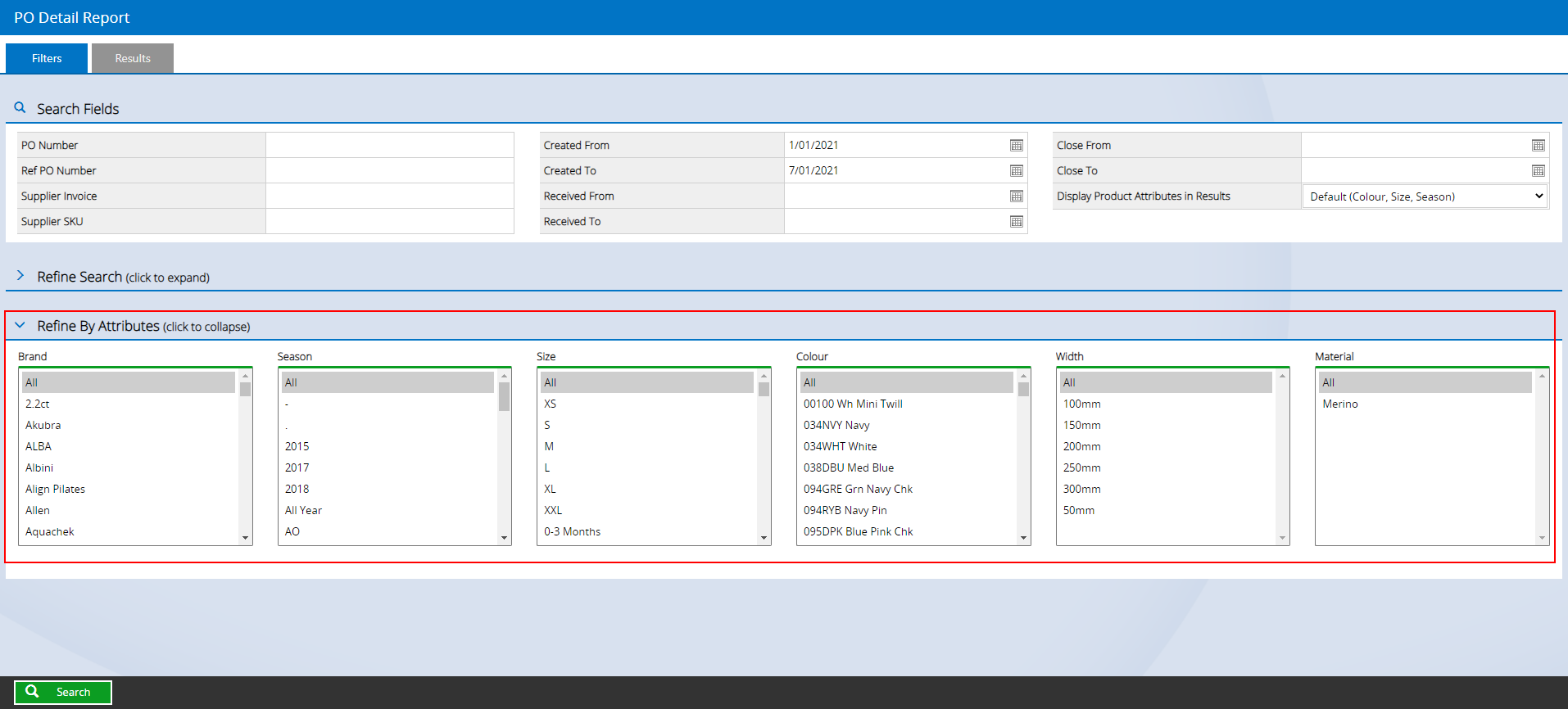Viewport: 1568px width, 709px height.
Task: Select 50mm in the Width list
Action: pyautogui.click(x=1166, y=510)
